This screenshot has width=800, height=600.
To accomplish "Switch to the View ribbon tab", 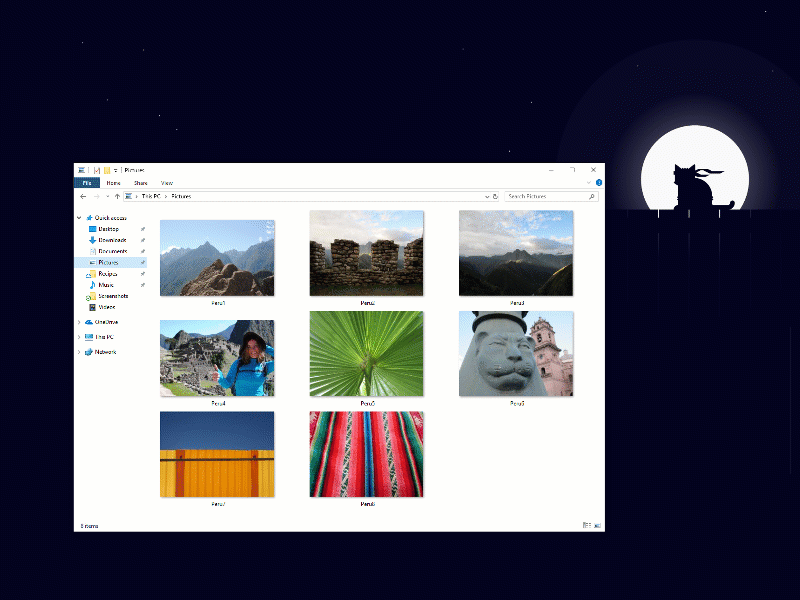I will coord(166,183).
